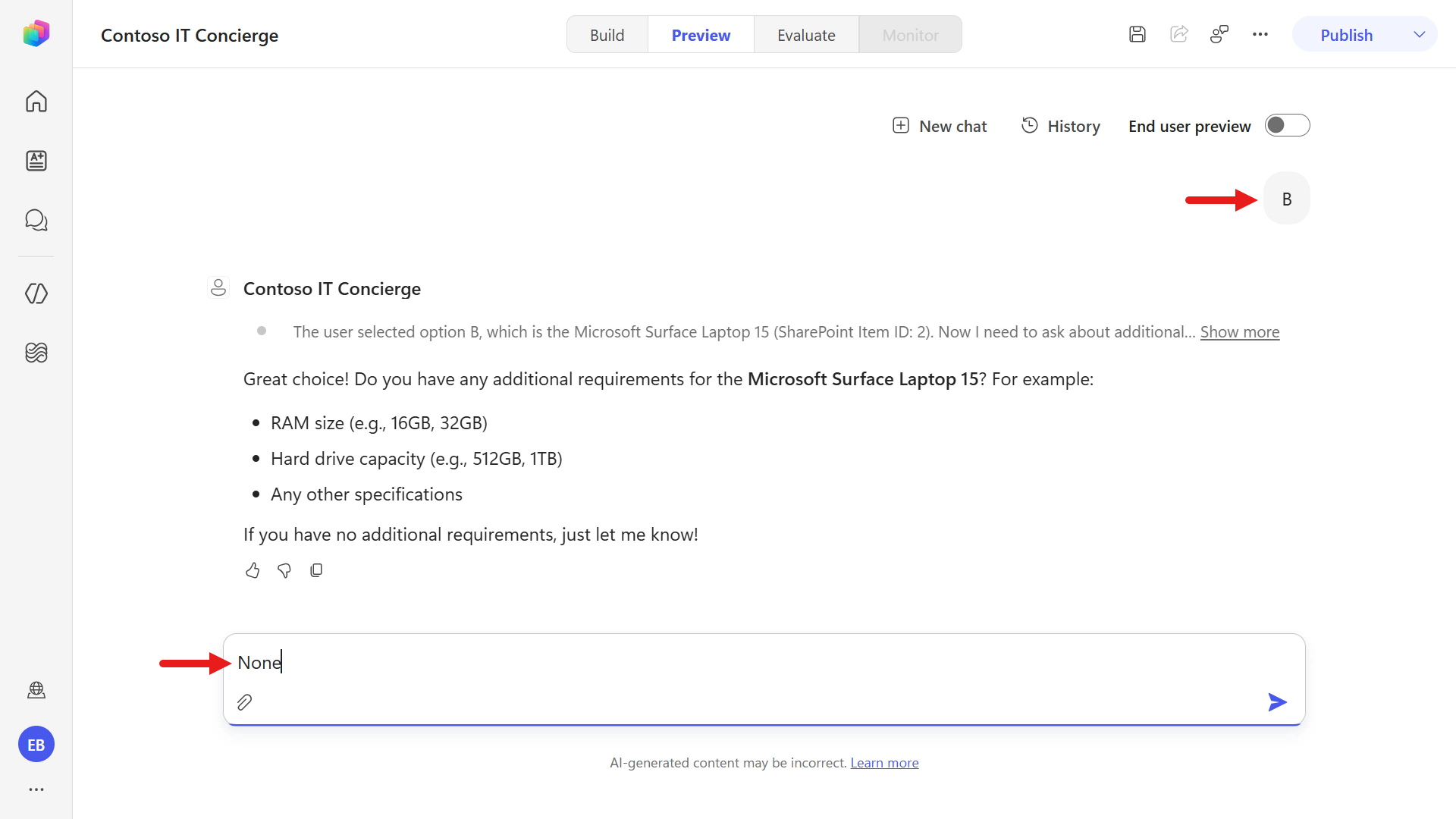Switch to the Build tab
The image size is (1456, 819).
(x=607, y=35)
